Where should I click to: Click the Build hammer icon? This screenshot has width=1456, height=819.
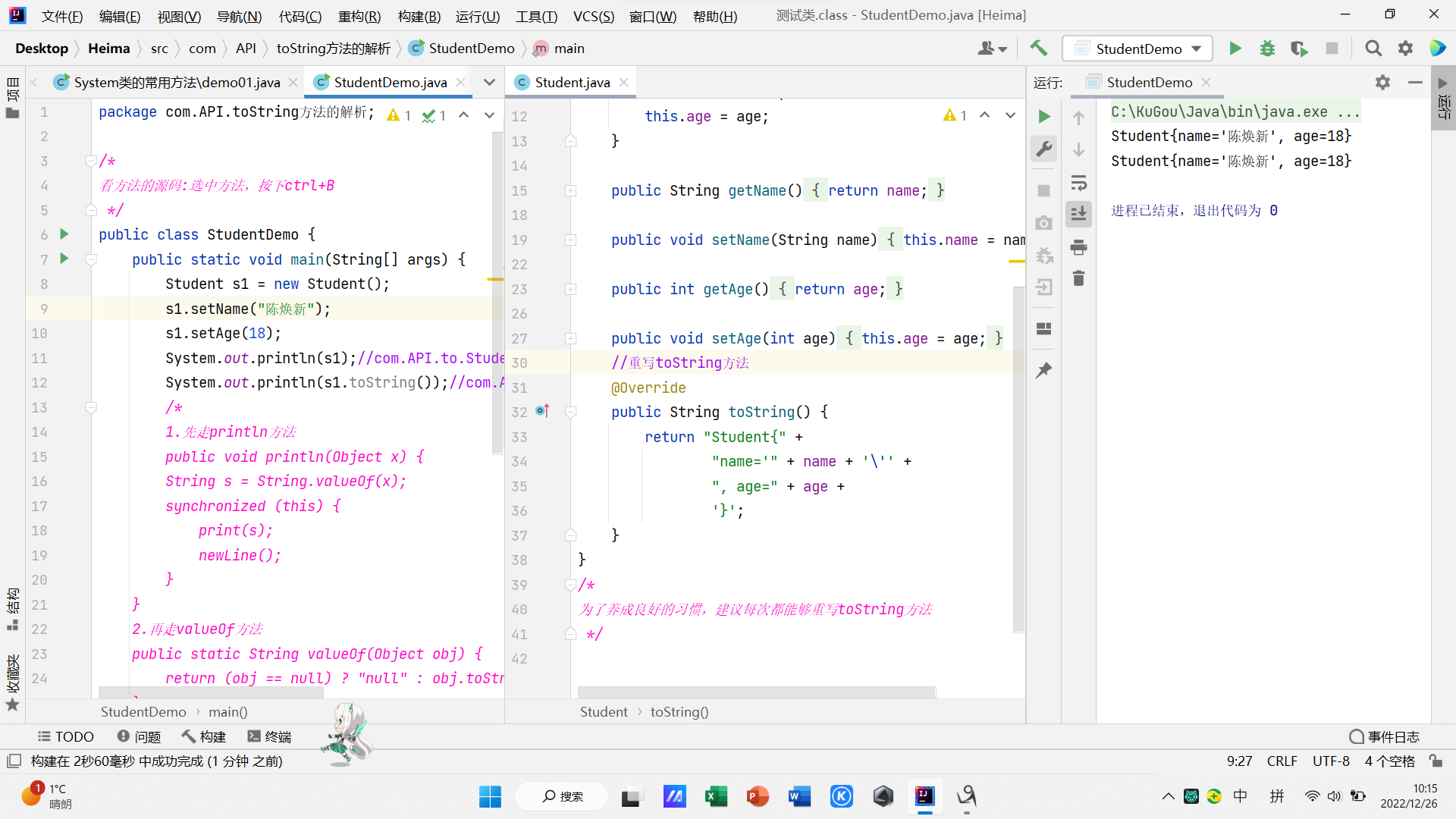[x=1038, y=49]
